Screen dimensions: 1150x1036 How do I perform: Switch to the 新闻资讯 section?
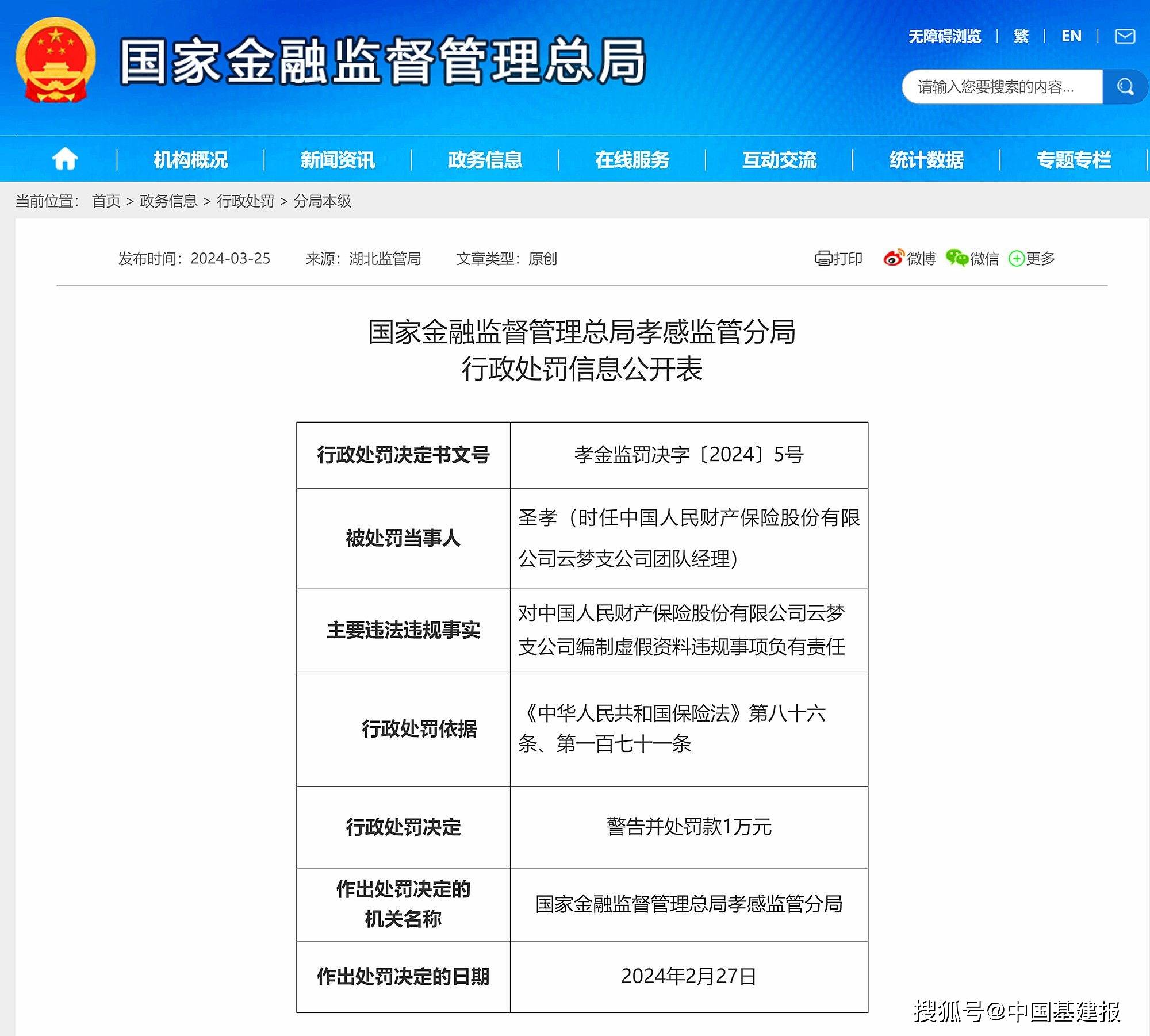338,160
